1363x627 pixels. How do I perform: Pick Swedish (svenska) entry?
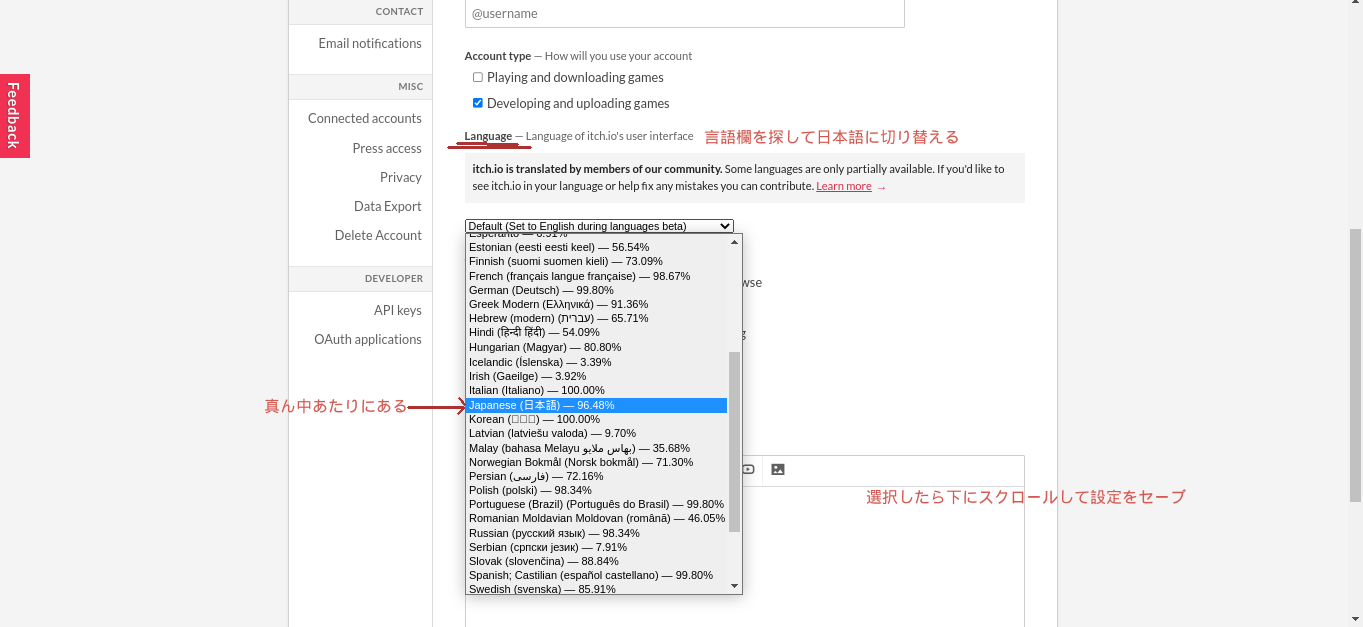click(597, 589)
